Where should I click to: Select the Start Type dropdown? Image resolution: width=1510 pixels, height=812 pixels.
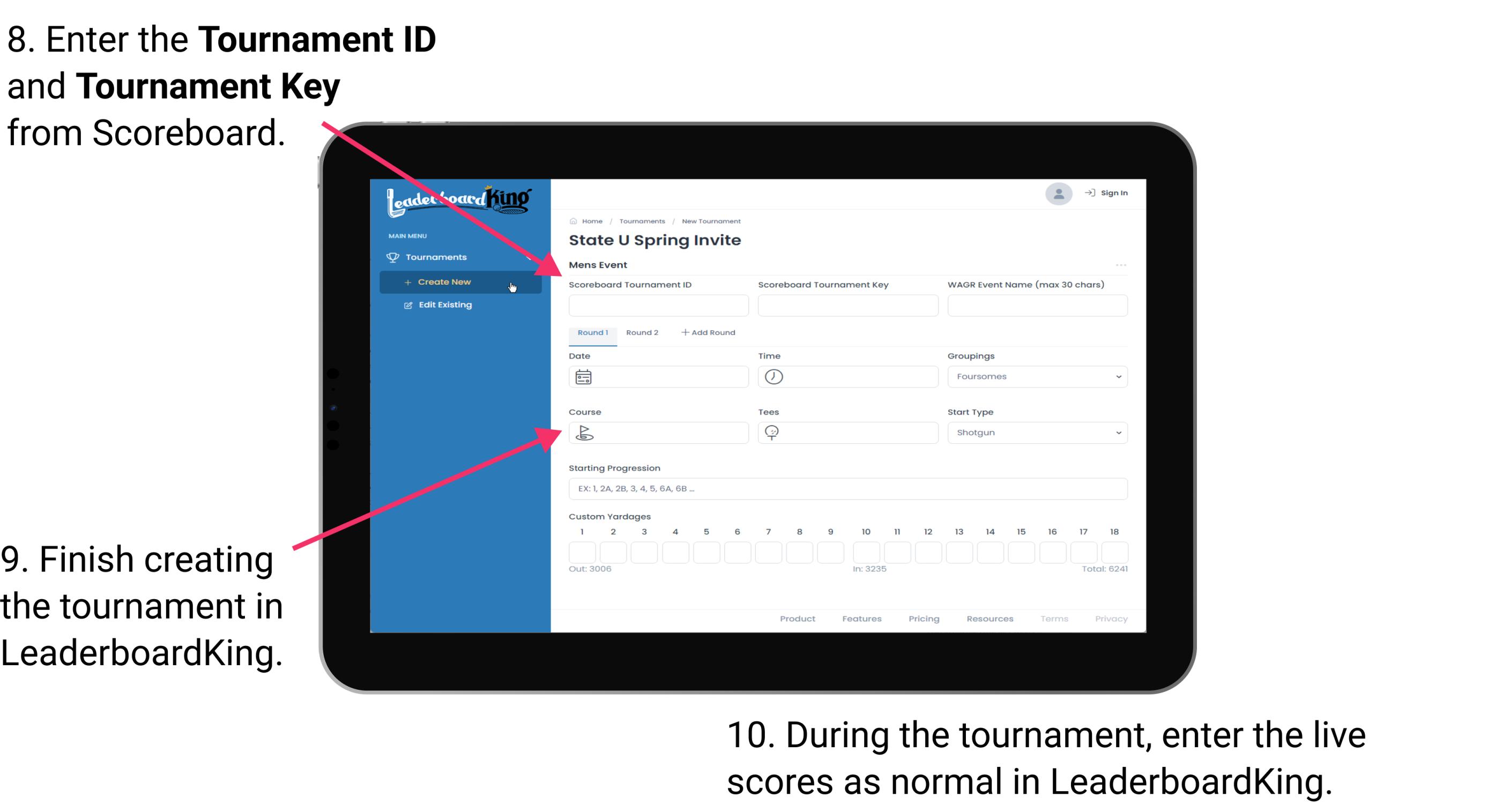(1034, 432)
